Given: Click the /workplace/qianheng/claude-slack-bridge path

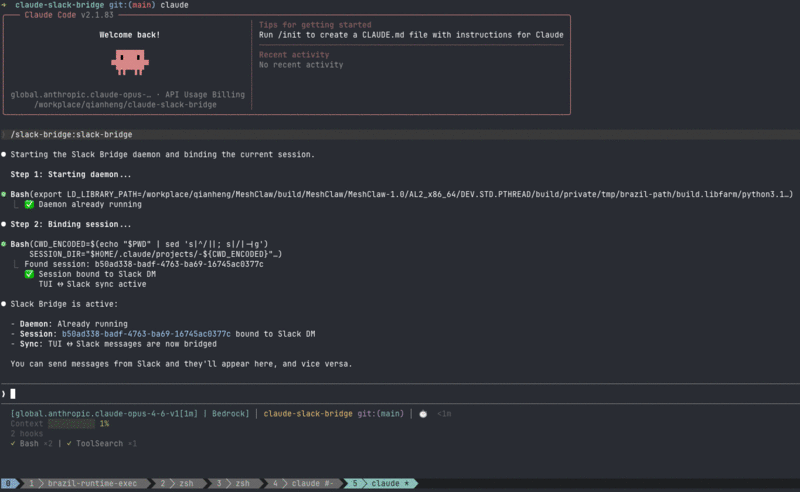Looking at the screenshot, I should (125, 105).
